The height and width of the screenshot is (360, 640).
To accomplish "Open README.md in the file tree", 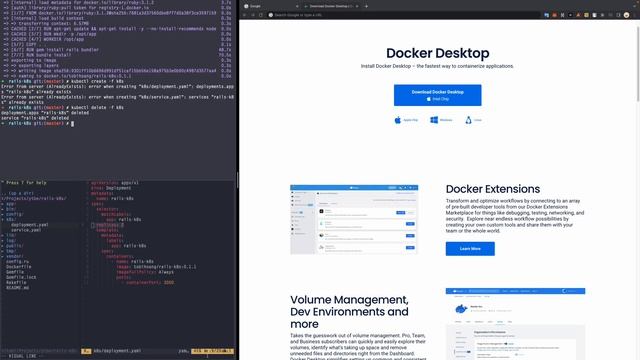I will tap(18, 288).
